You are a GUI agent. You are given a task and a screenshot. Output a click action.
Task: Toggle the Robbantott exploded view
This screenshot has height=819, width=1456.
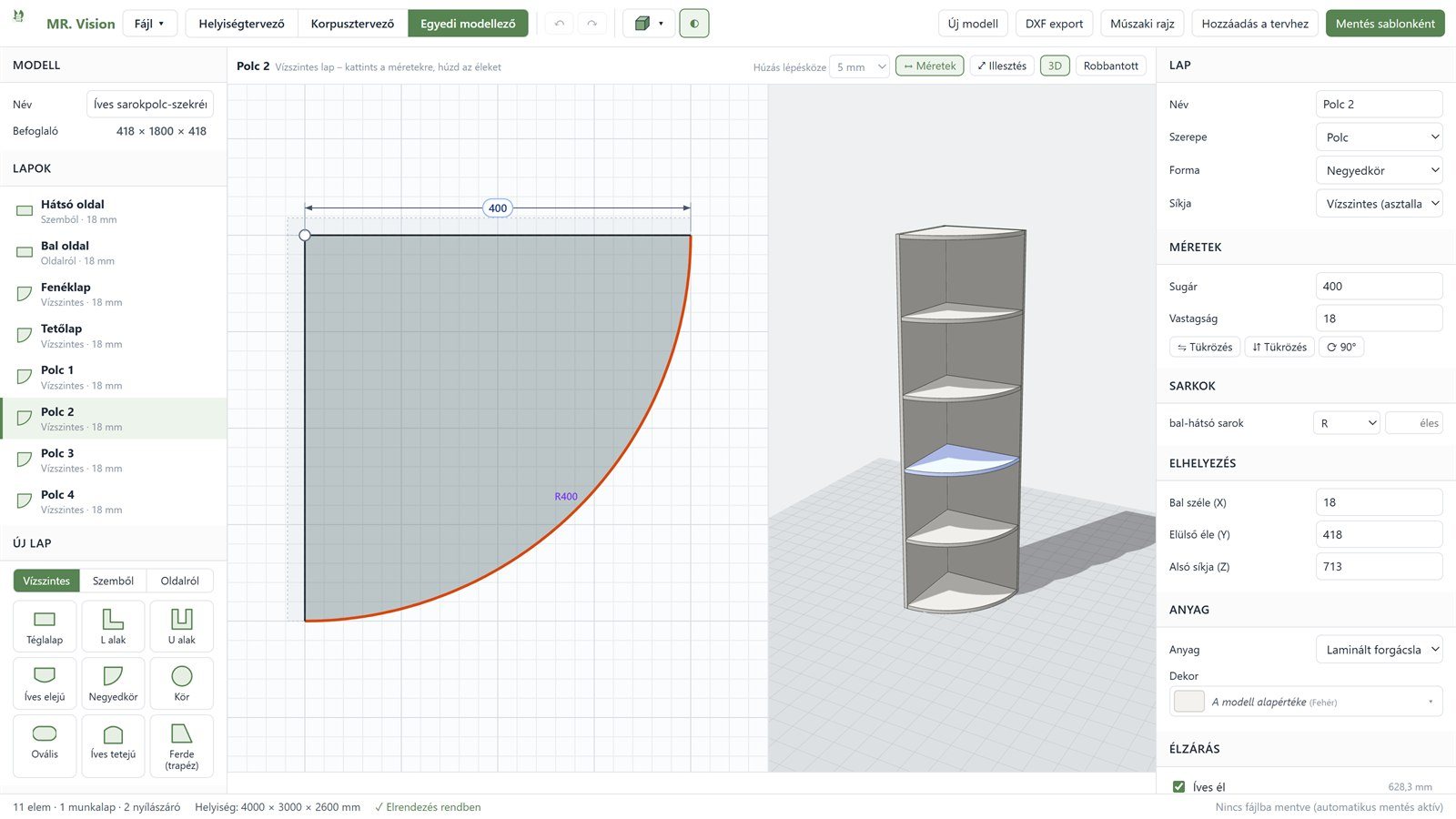pos(1110,66)
